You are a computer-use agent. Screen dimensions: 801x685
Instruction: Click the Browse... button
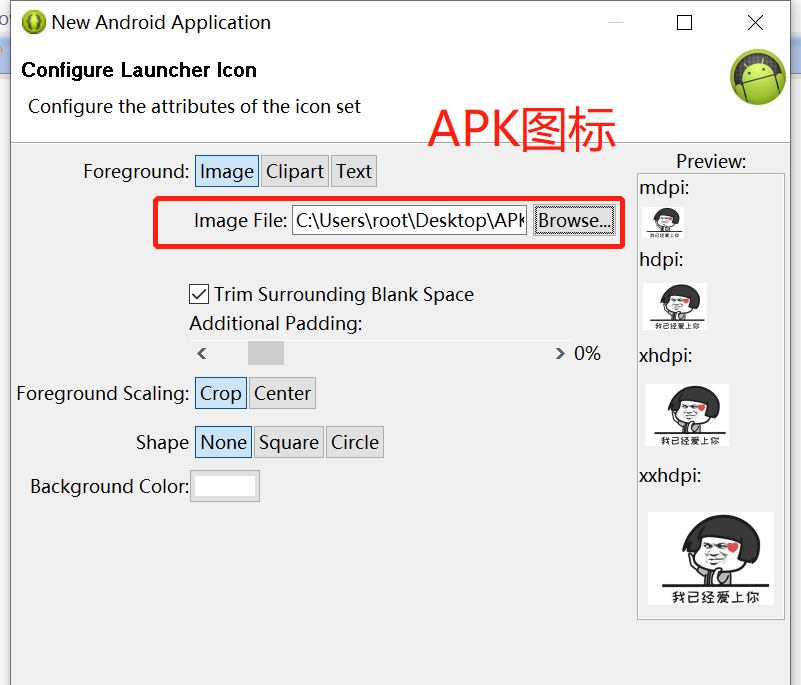(574, 220)
